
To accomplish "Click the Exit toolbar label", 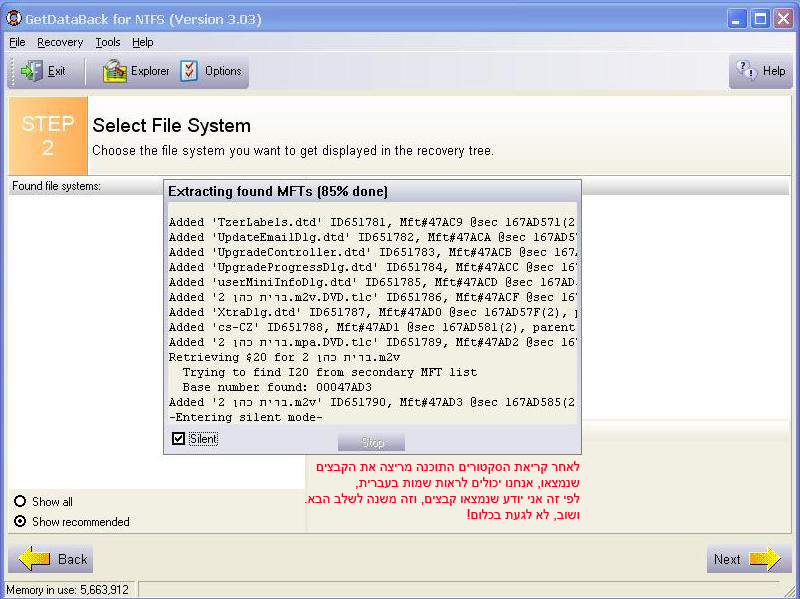I will coord(56,71).
